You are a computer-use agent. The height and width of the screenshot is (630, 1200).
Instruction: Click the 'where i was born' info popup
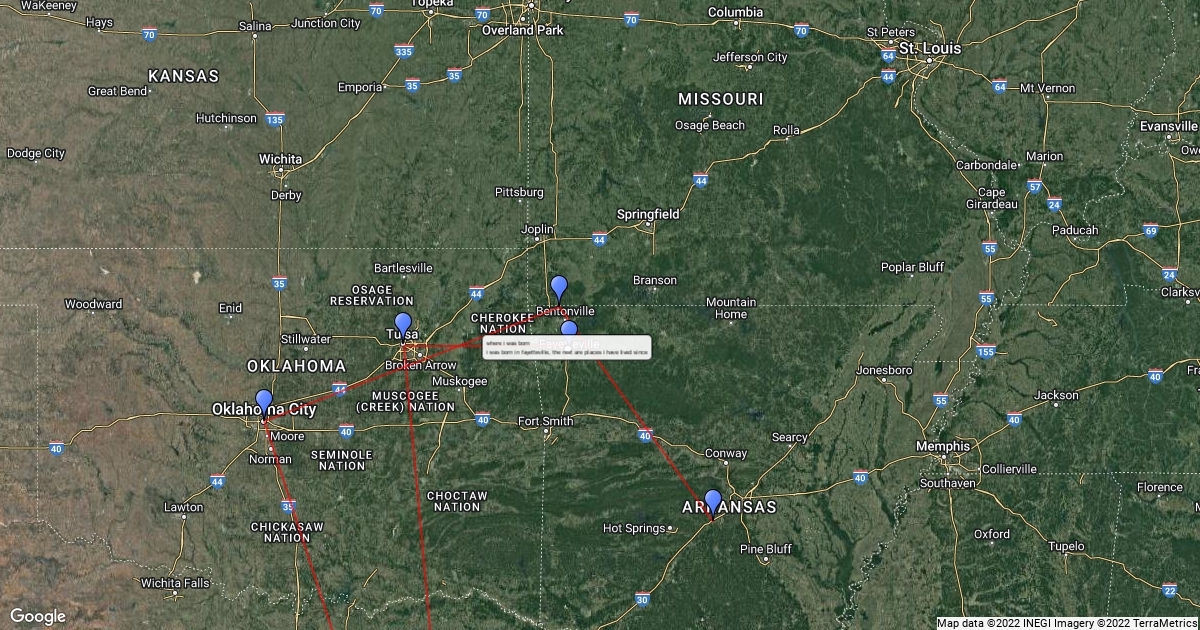pos(567,348)
